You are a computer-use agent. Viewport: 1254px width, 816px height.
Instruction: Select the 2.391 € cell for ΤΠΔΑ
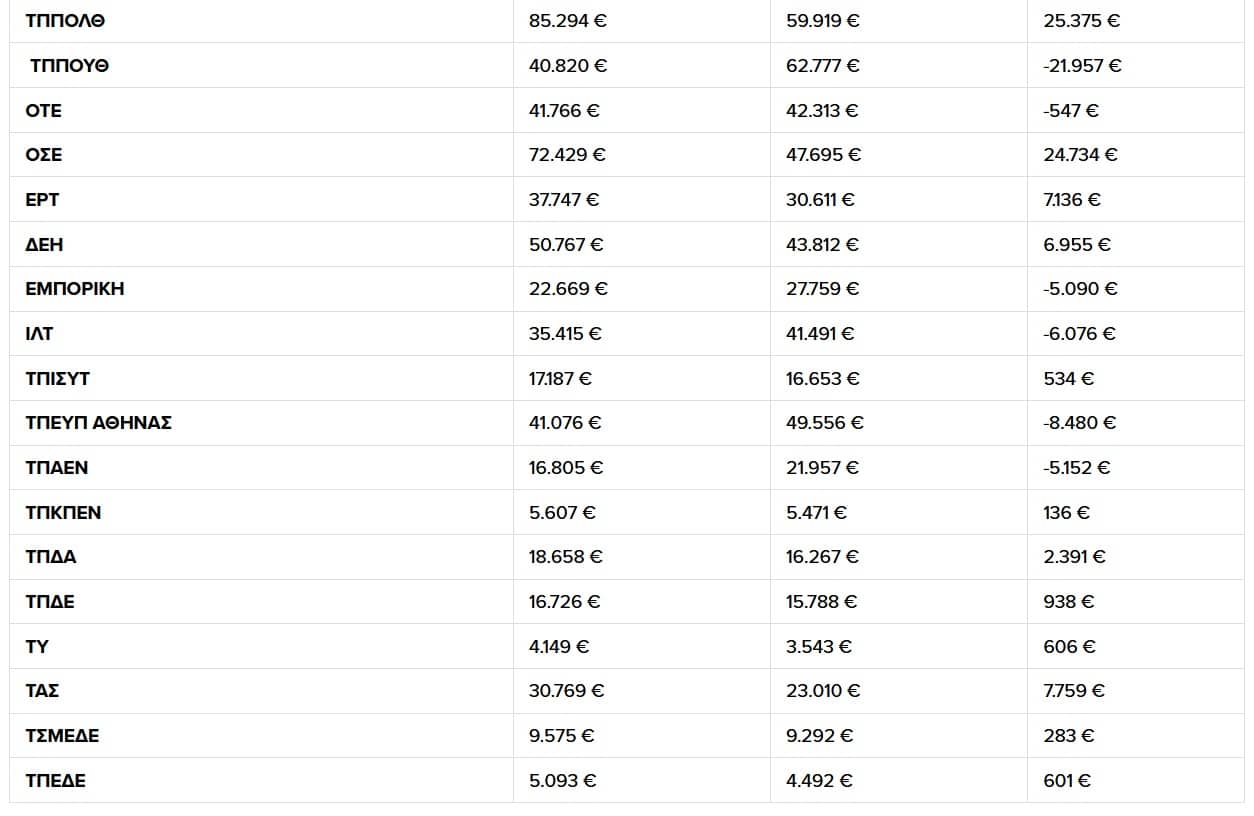click(x=1074, y=557)
